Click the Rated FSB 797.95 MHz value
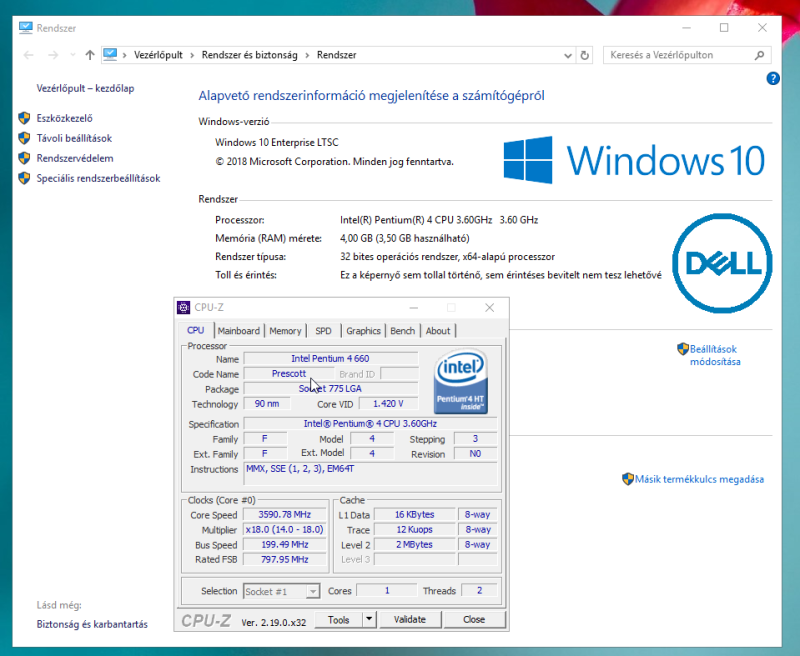 (285, 559)
